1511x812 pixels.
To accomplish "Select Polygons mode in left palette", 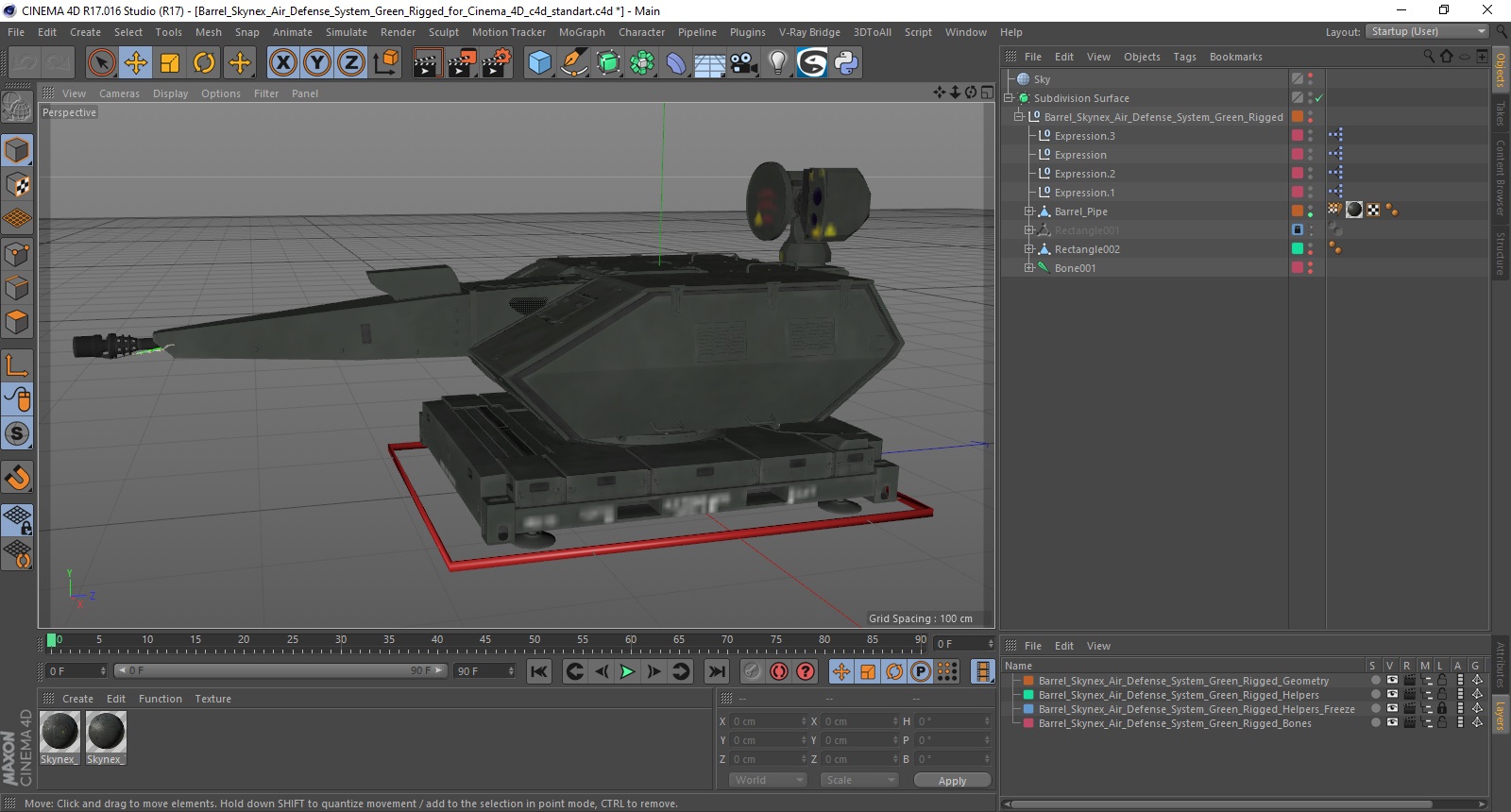I will pyautogui.click(x=17, y=322).
